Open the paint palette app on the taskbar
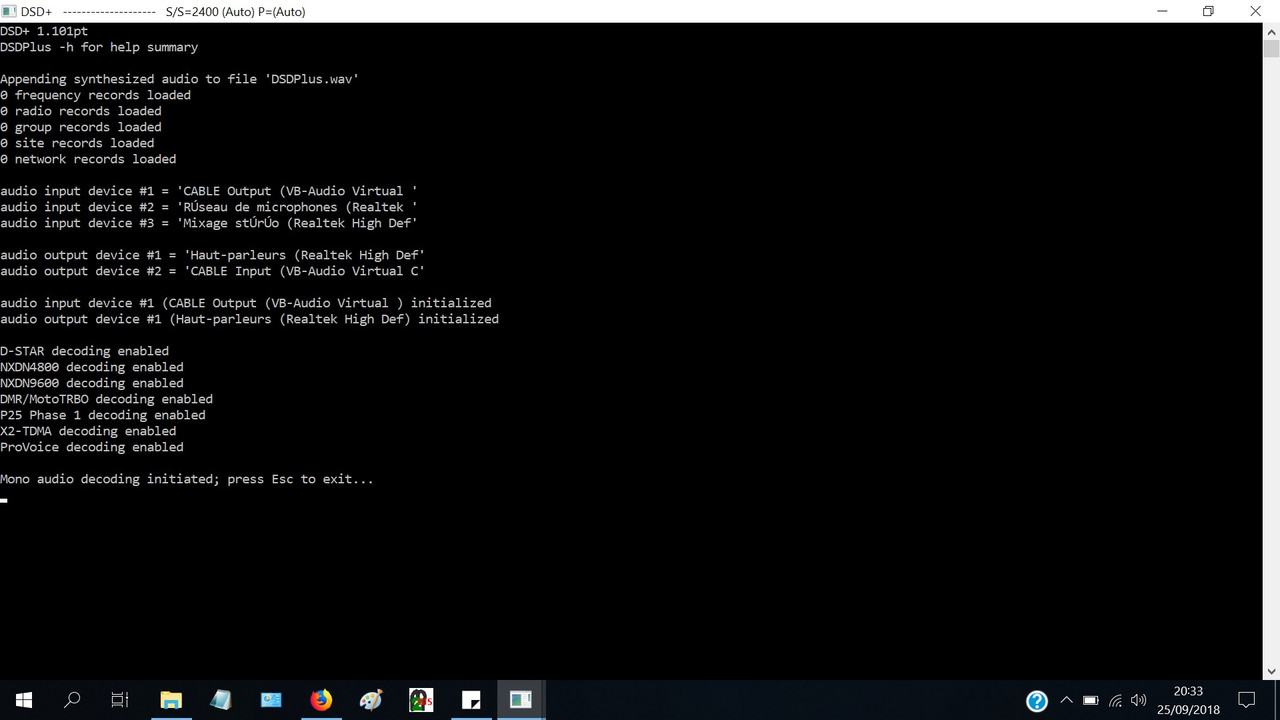Screen dimensions: 1280x720 (x=371, y=700)
